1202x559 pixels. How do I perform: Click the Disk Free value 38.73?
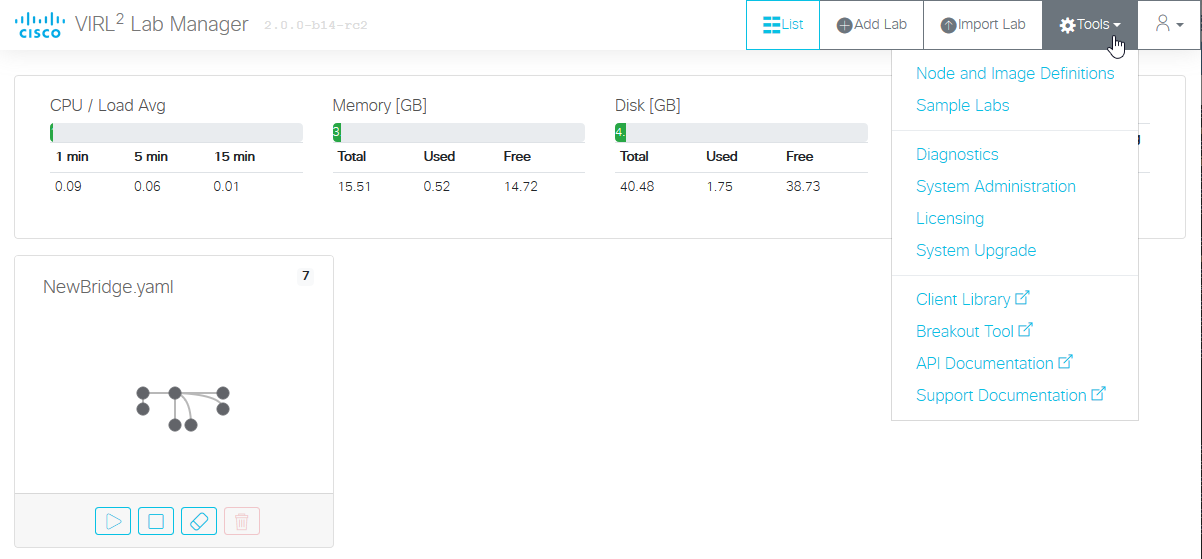(x=803, y=186)
